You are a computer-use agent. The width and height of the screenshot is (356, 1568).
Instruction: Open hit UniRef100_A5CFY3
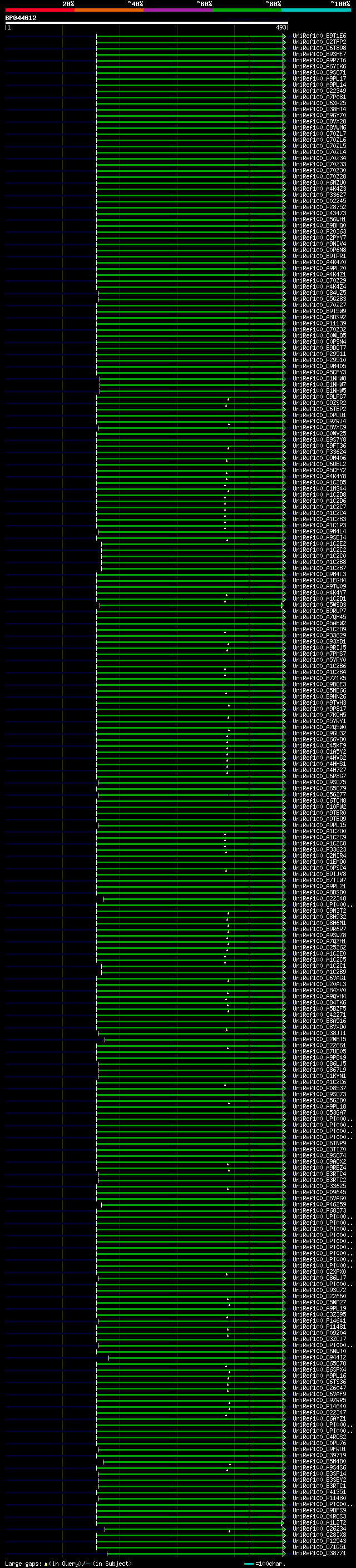(319, 373)
